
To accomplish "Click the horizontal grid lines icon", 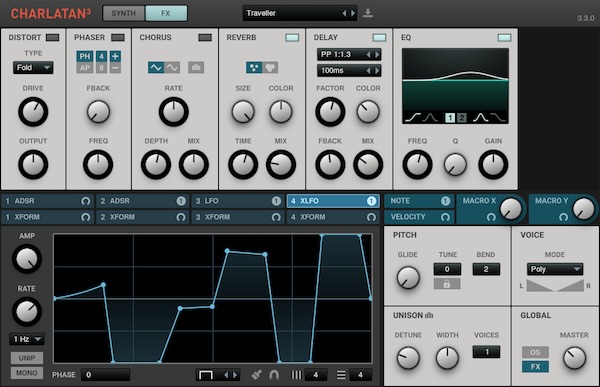I will pos(341,375).
